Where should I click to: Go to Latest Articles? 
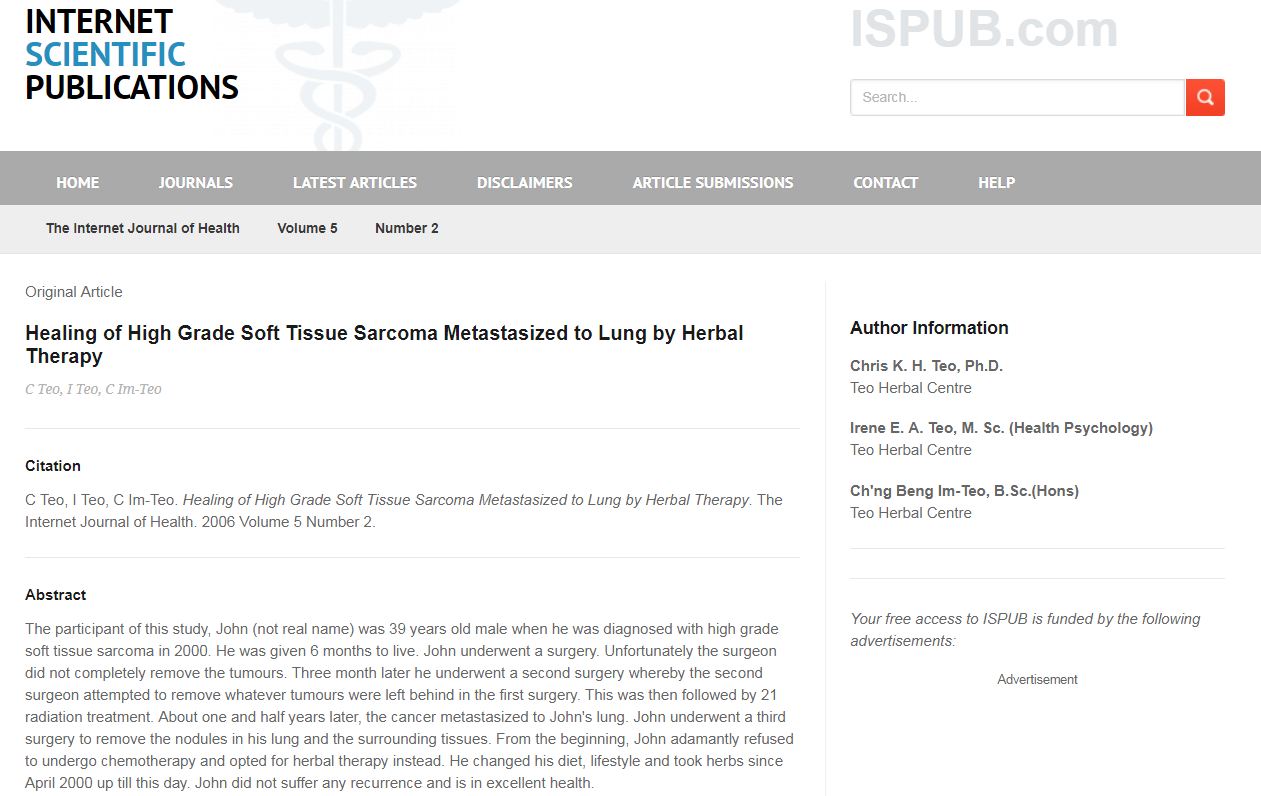click(354, 182)
